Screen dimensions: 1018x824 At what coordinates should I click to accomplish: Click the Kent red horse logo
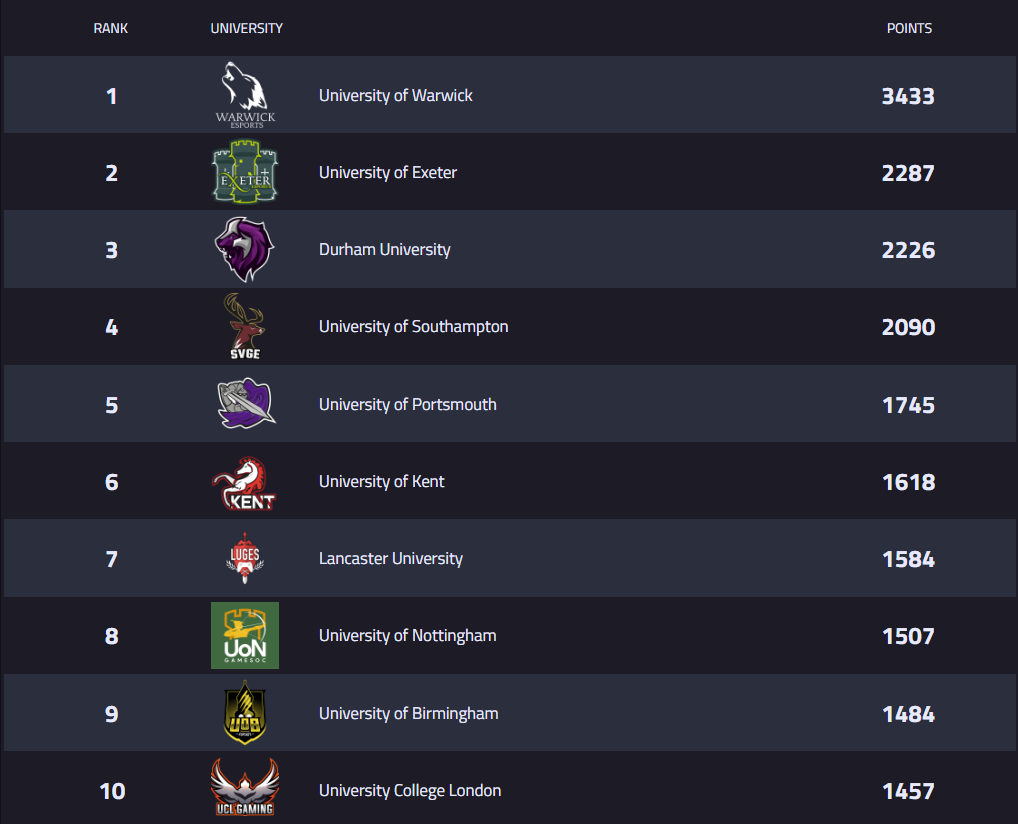pos(245,482)
